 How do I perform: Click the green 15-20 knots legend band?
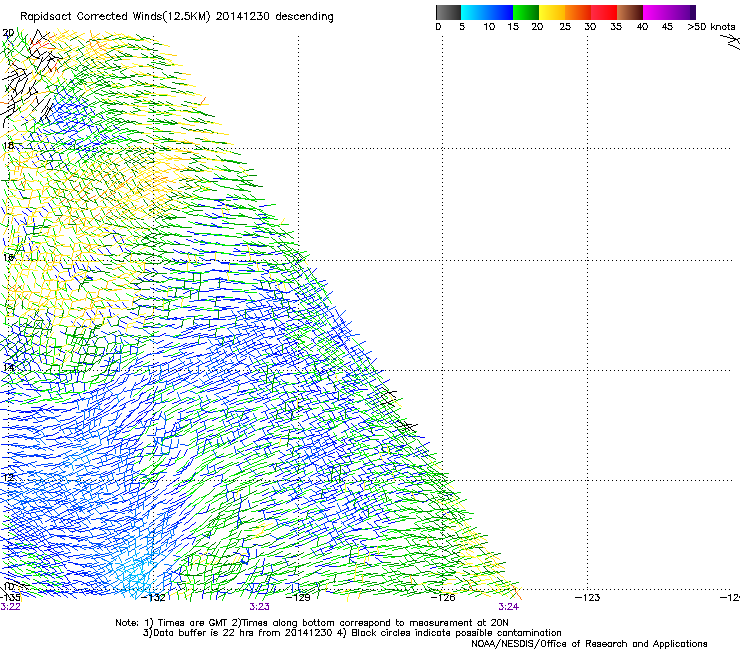coord(526,12)
